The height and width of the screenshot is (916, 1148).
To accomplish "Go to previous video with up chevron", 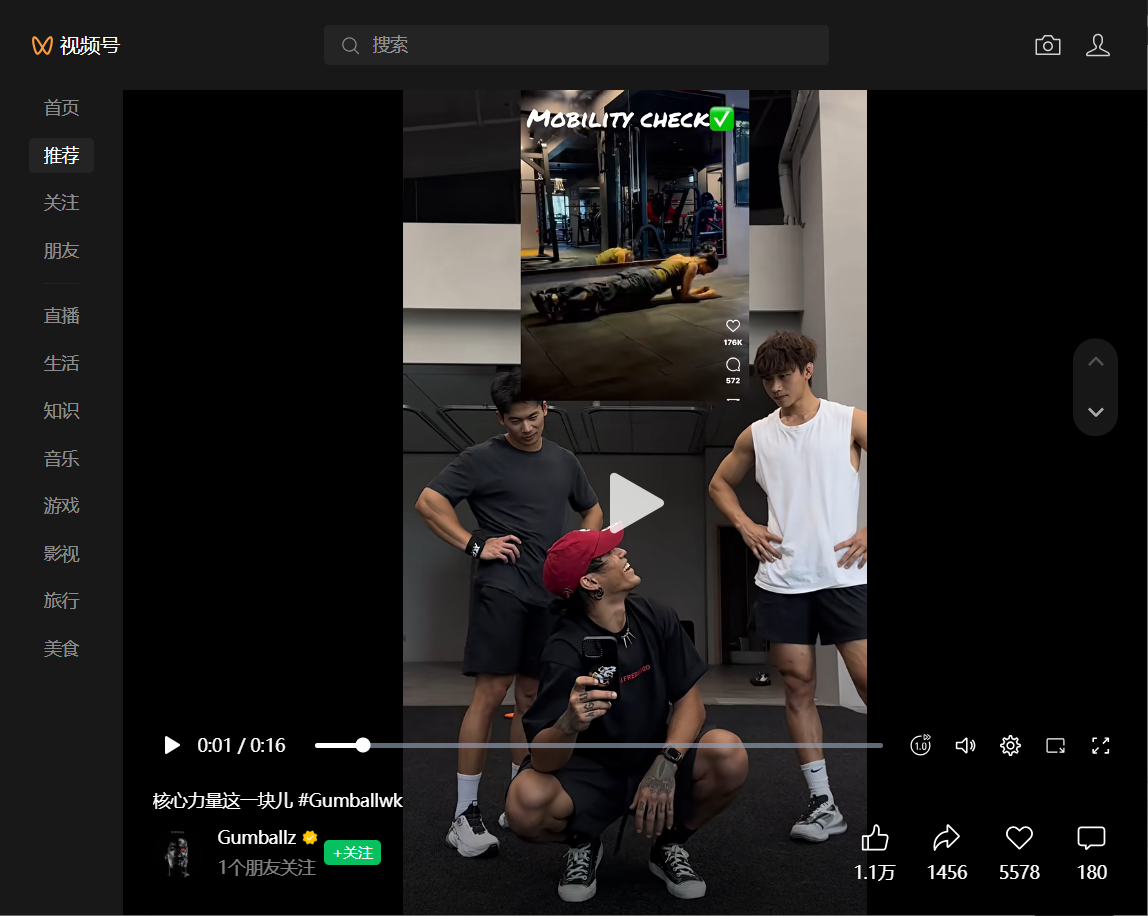I will click(1096, 362).
